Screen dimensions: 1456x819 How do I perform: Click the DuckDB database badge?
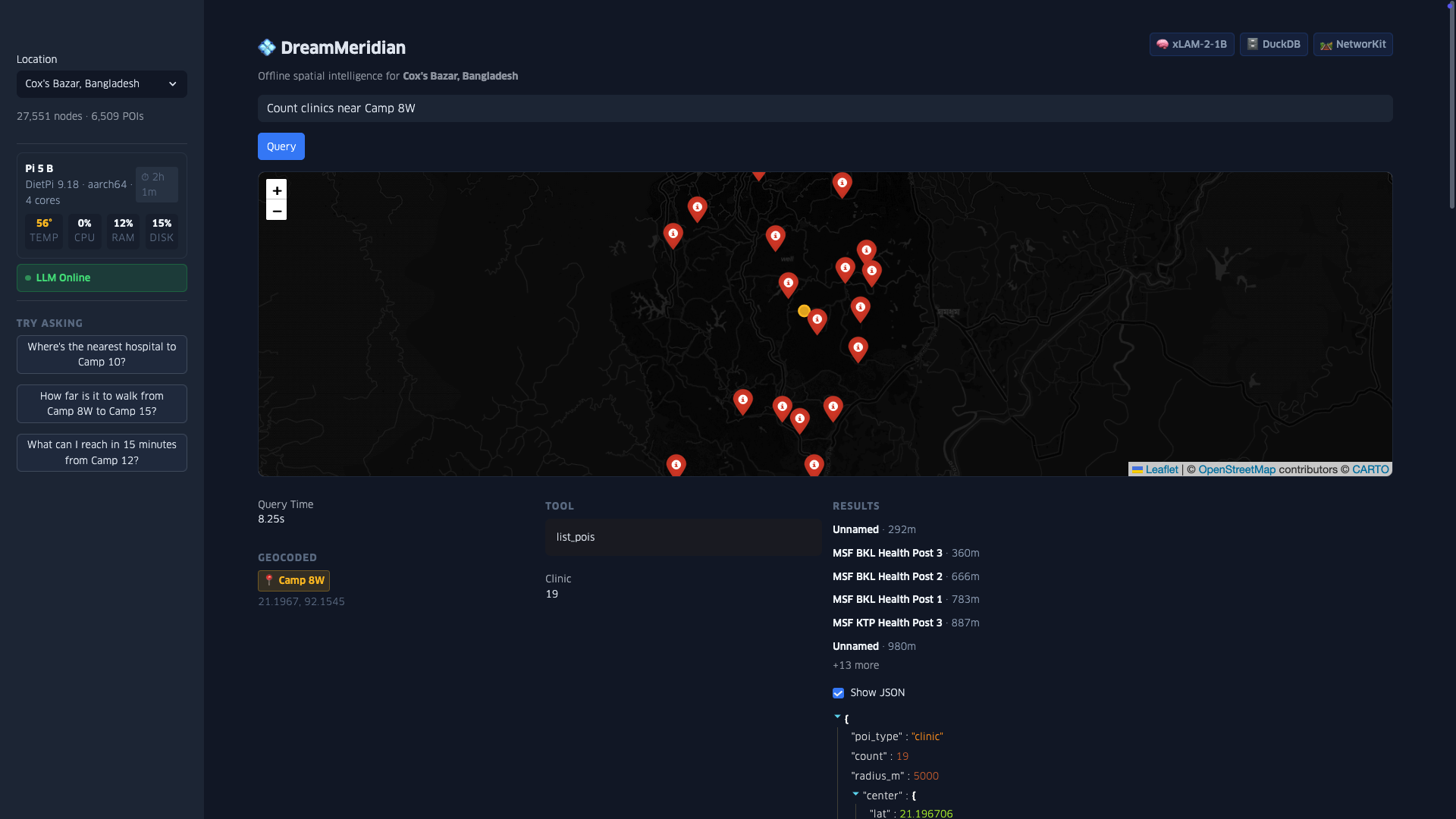click(1273, 44)
